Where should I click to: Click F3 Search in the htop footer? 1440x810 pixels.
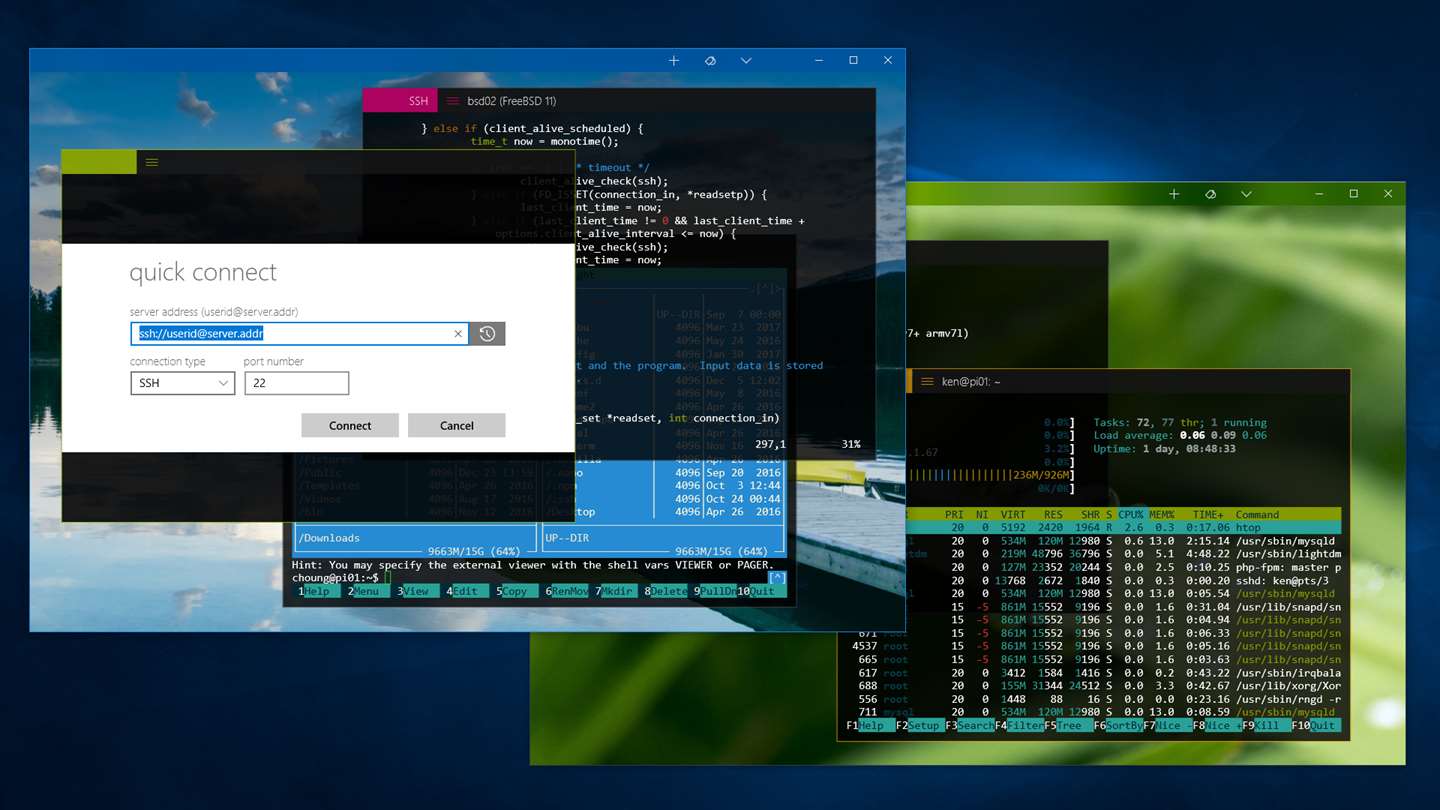click(x=970, y=726)
